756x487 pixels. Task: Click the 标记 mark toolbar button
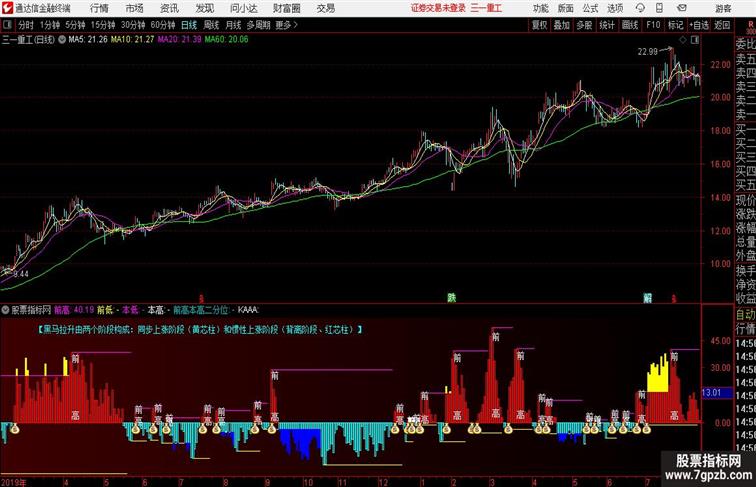coord(675,25)
